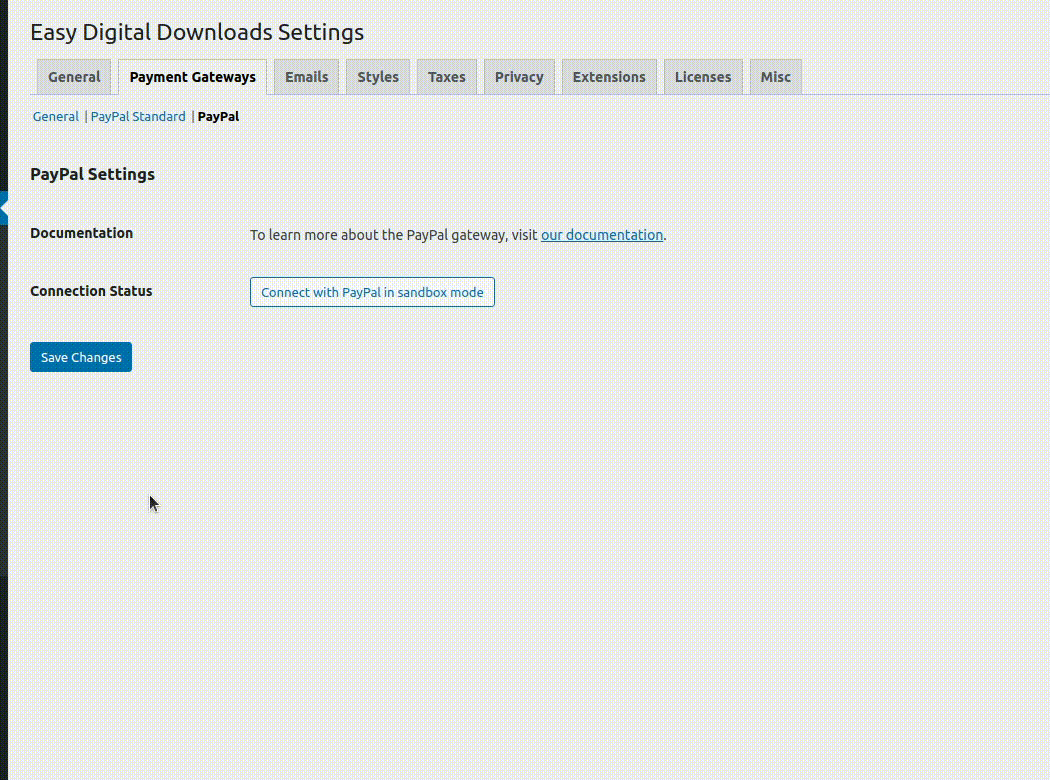
Task: Switch to the Emails tab
Action: [306, 76]
